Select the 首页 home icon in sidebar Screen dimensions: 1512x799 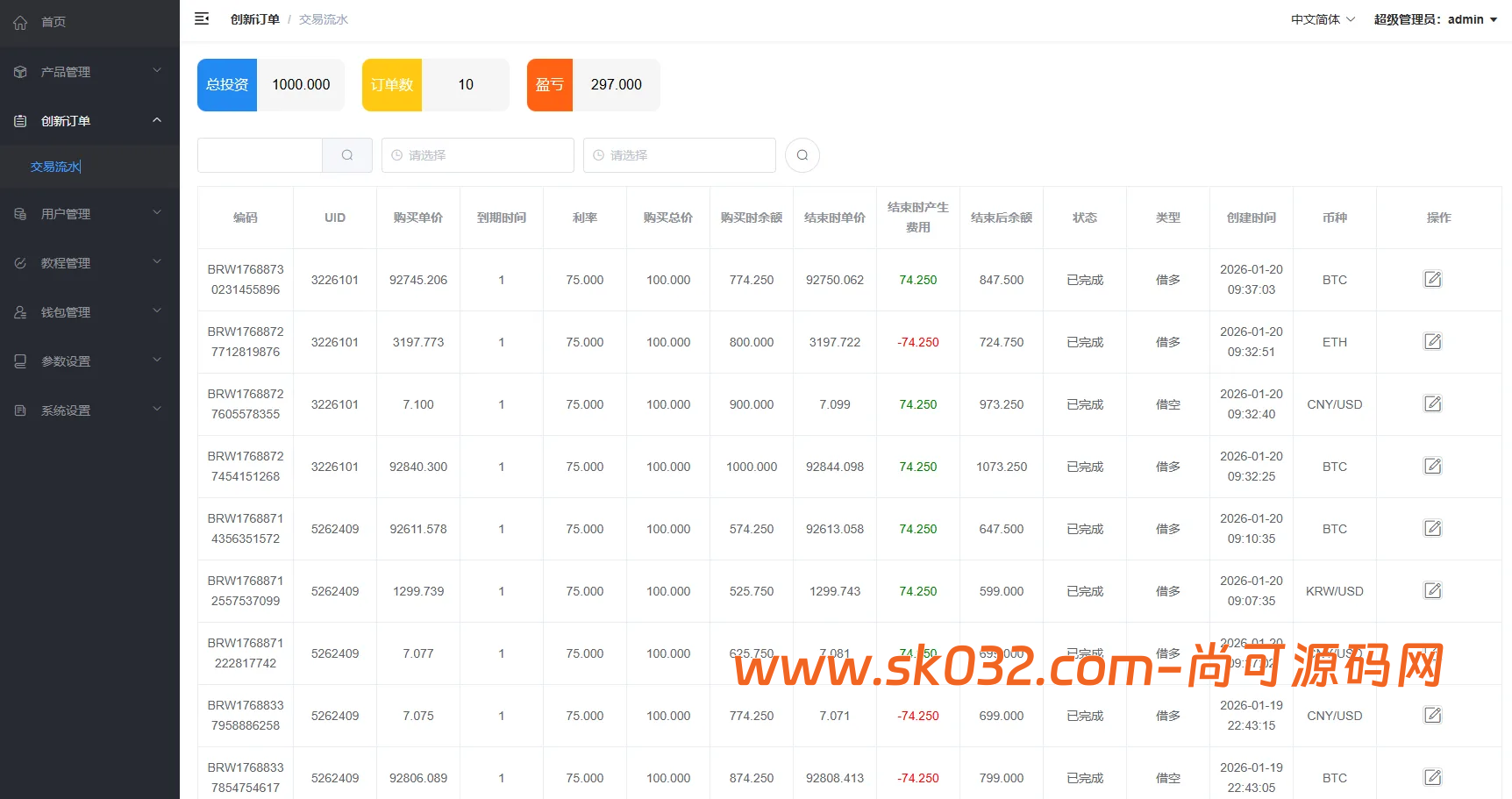pos(20,22)
